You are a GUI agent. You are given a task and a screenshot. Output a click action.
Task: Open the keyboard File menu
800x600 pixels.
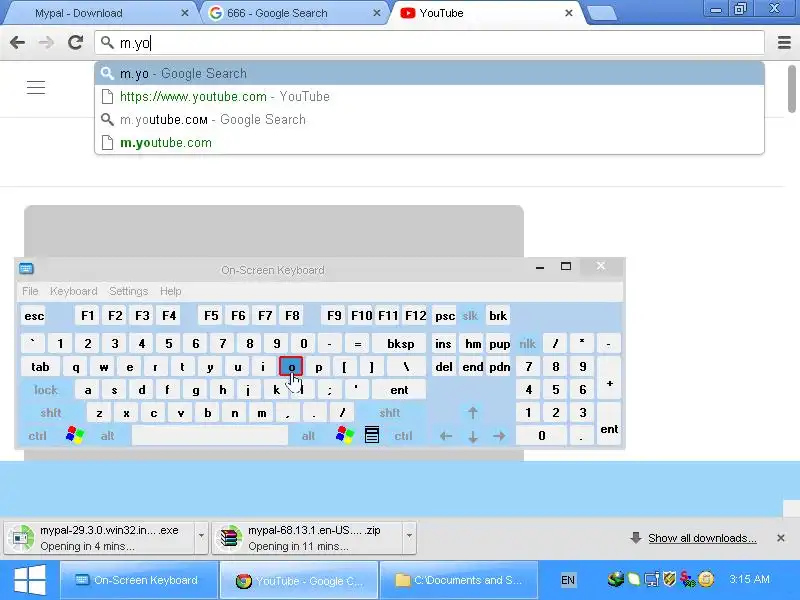tap(30, 291)
